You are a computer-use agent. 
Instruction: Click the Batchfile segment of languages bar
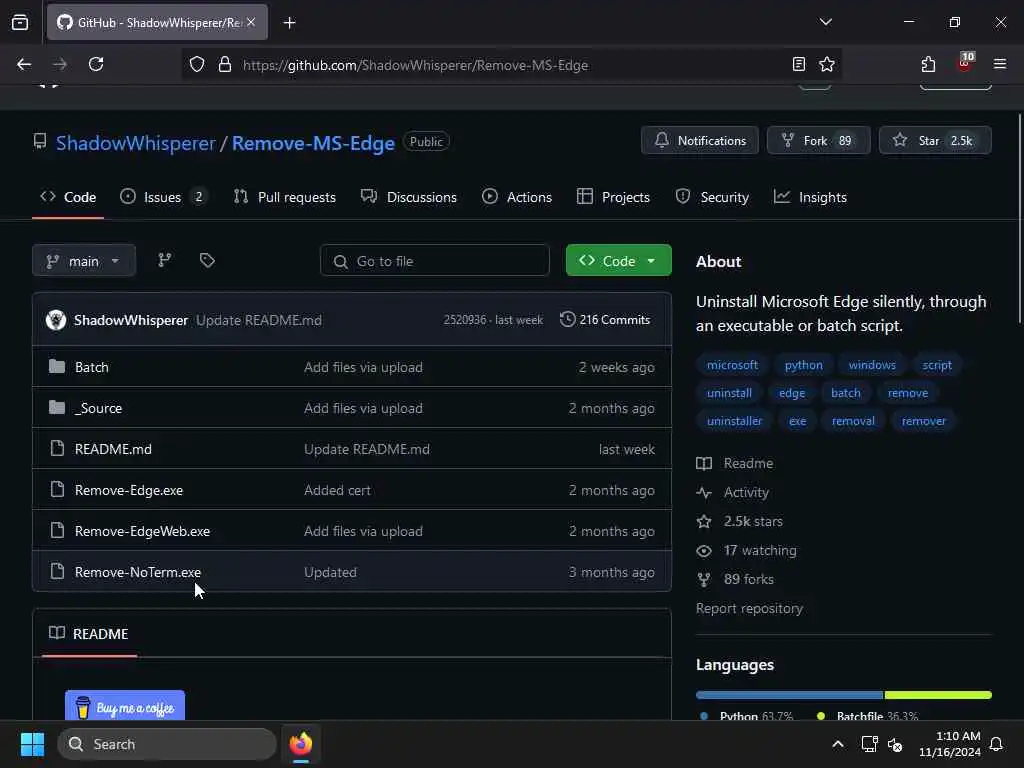(x=938, y=695)
